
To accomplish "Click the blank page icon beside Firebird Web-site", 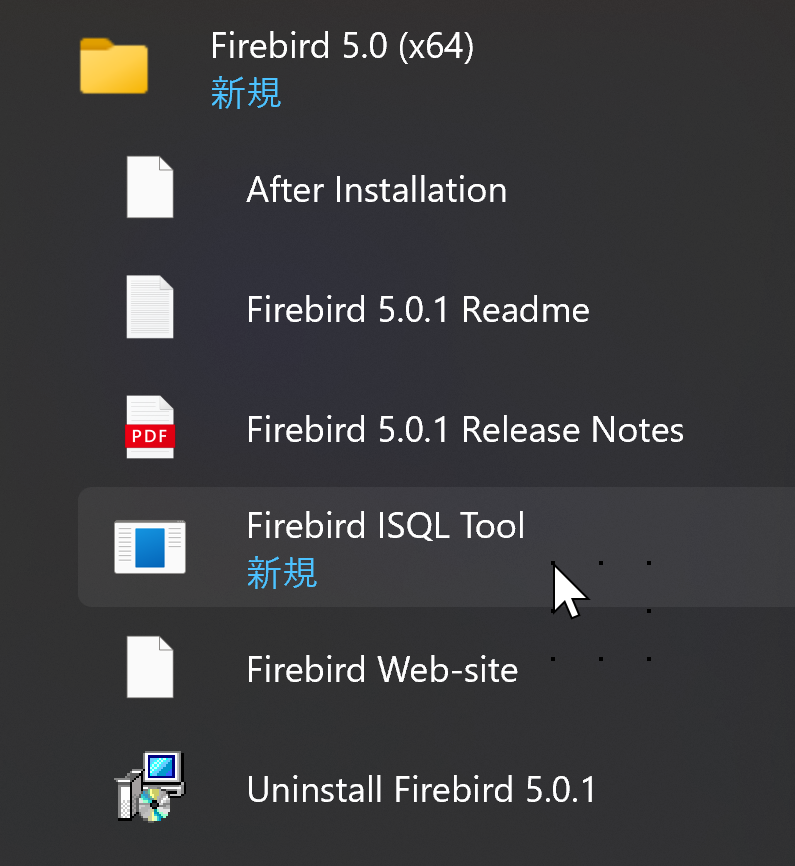I will (x=150, y=667).
